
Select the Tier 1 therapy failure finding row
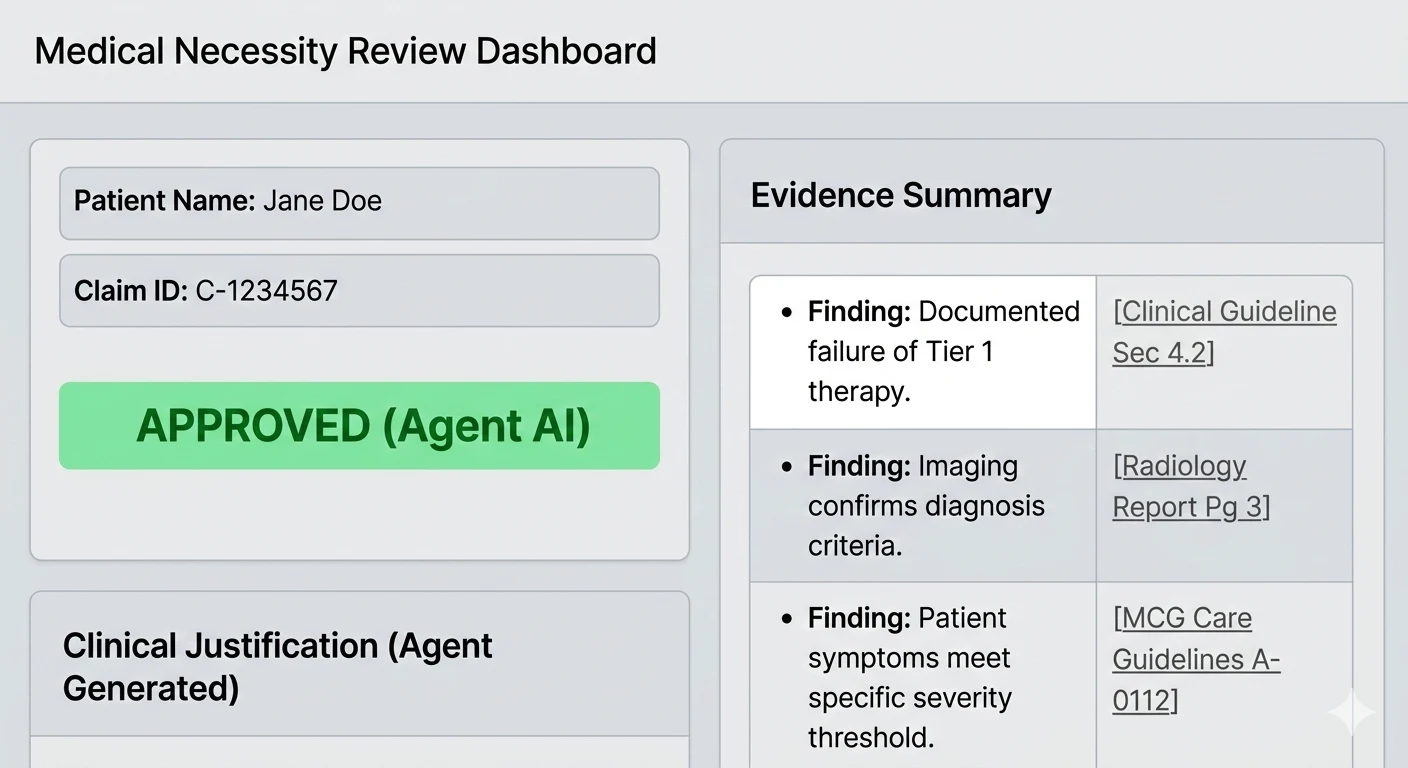tap(922, 351)
